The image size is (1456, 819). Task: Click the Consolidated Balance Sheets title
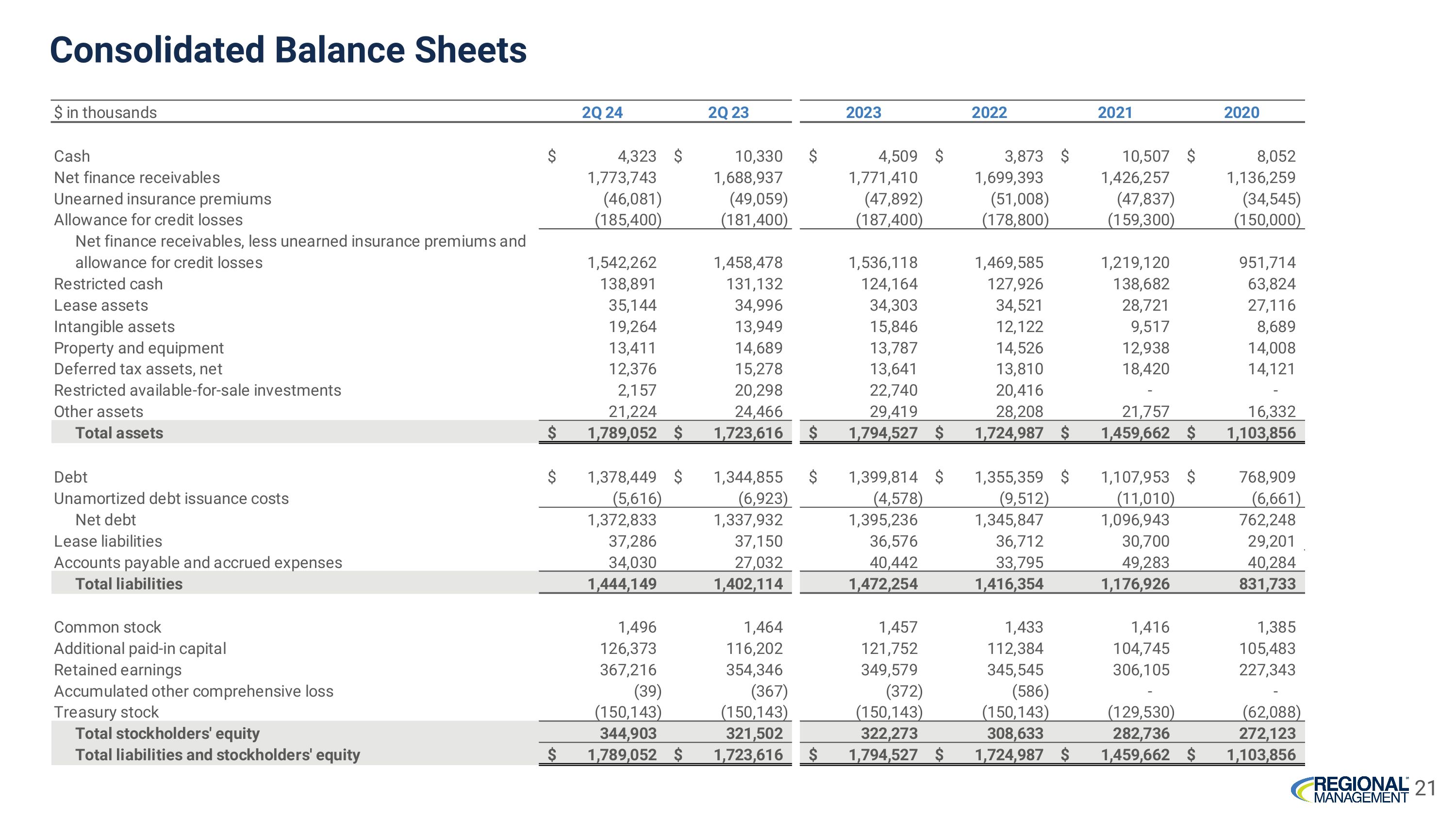(288, 50)
